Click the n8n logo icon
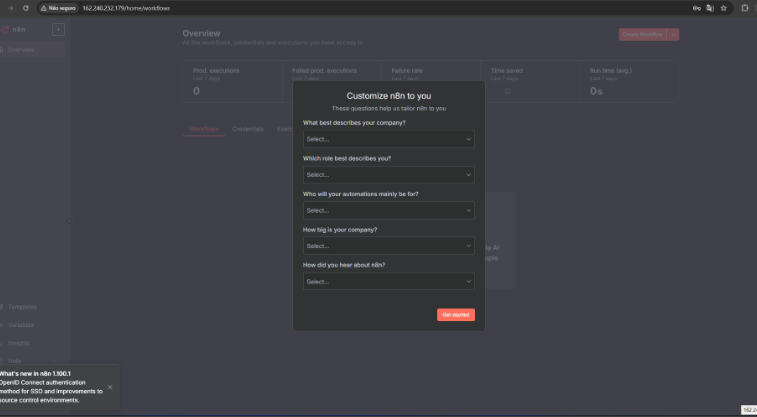757x417 pixels. click(x=5, y=29)
